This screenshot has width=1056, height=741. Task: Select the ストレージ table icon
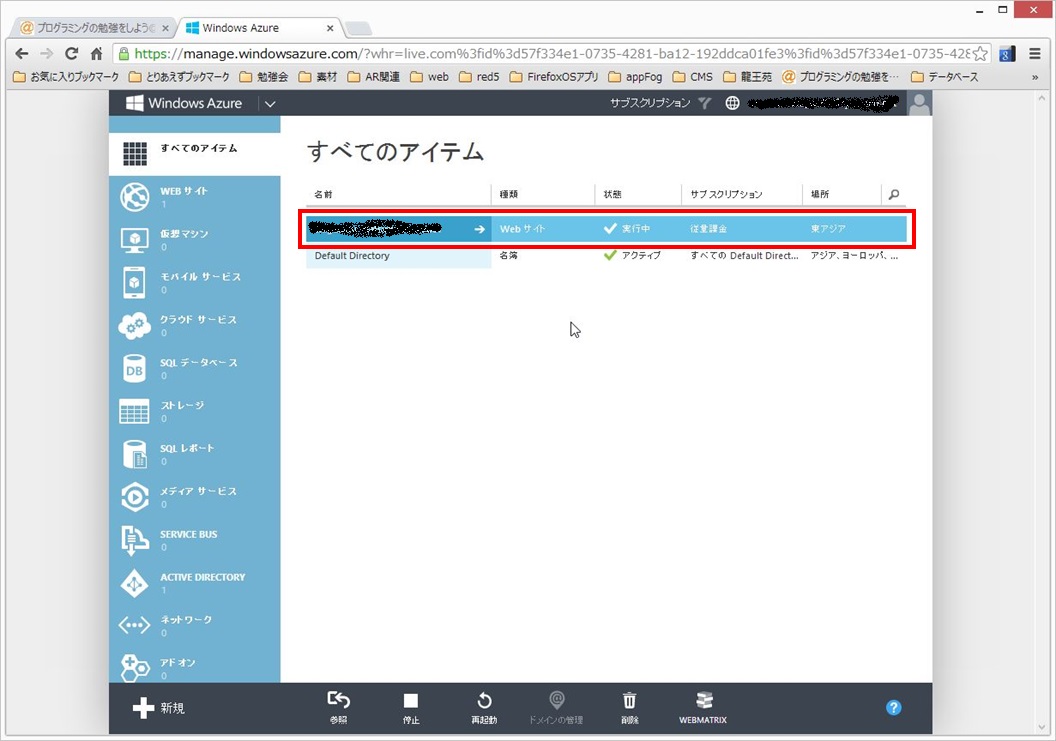point(135,412)
